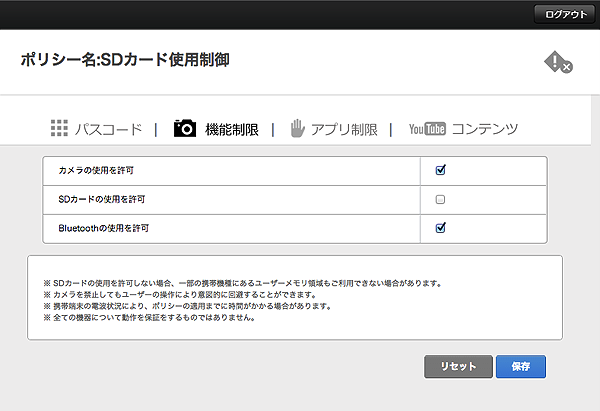
Task: Click the SDカードの使用を許可 row label
Action: [x=102, y=200]
